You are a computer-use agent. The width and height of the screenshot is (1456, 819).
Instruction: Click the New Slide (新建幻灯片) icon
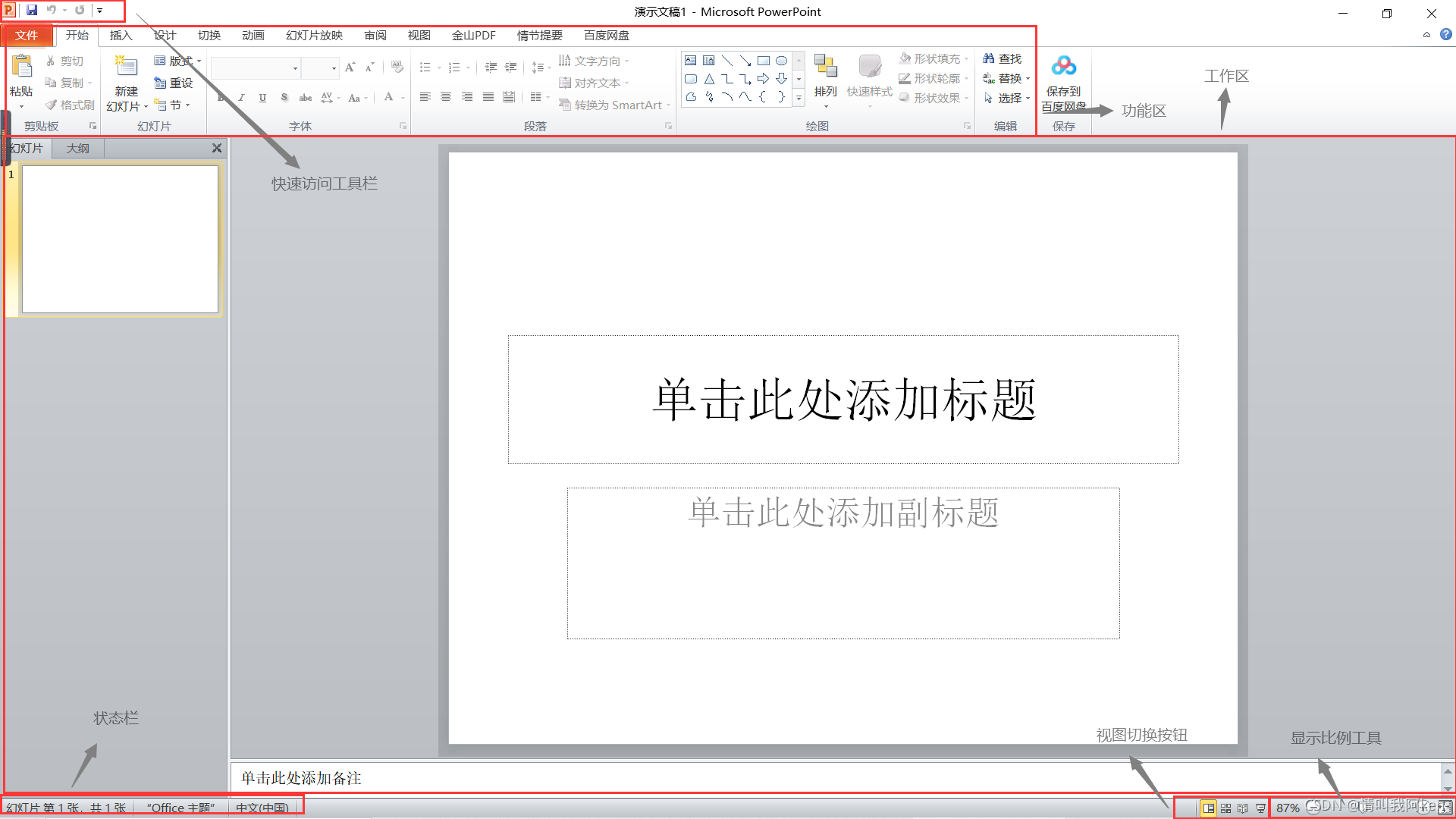(x=126, y=67)
